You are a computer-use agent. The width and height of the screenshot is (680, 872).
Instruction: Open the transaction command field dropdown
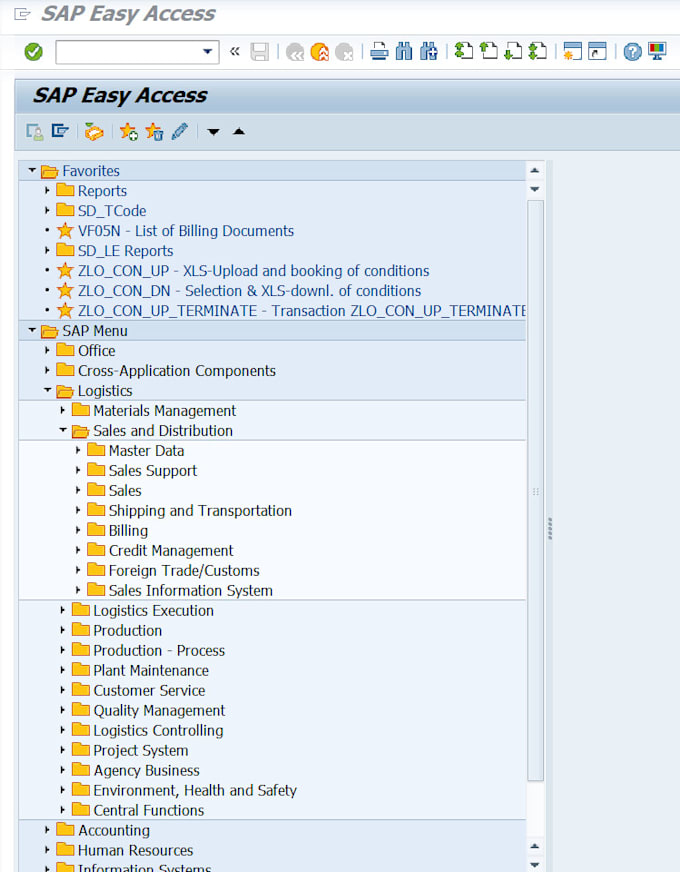pyautogui.click(x=208, y=52)
